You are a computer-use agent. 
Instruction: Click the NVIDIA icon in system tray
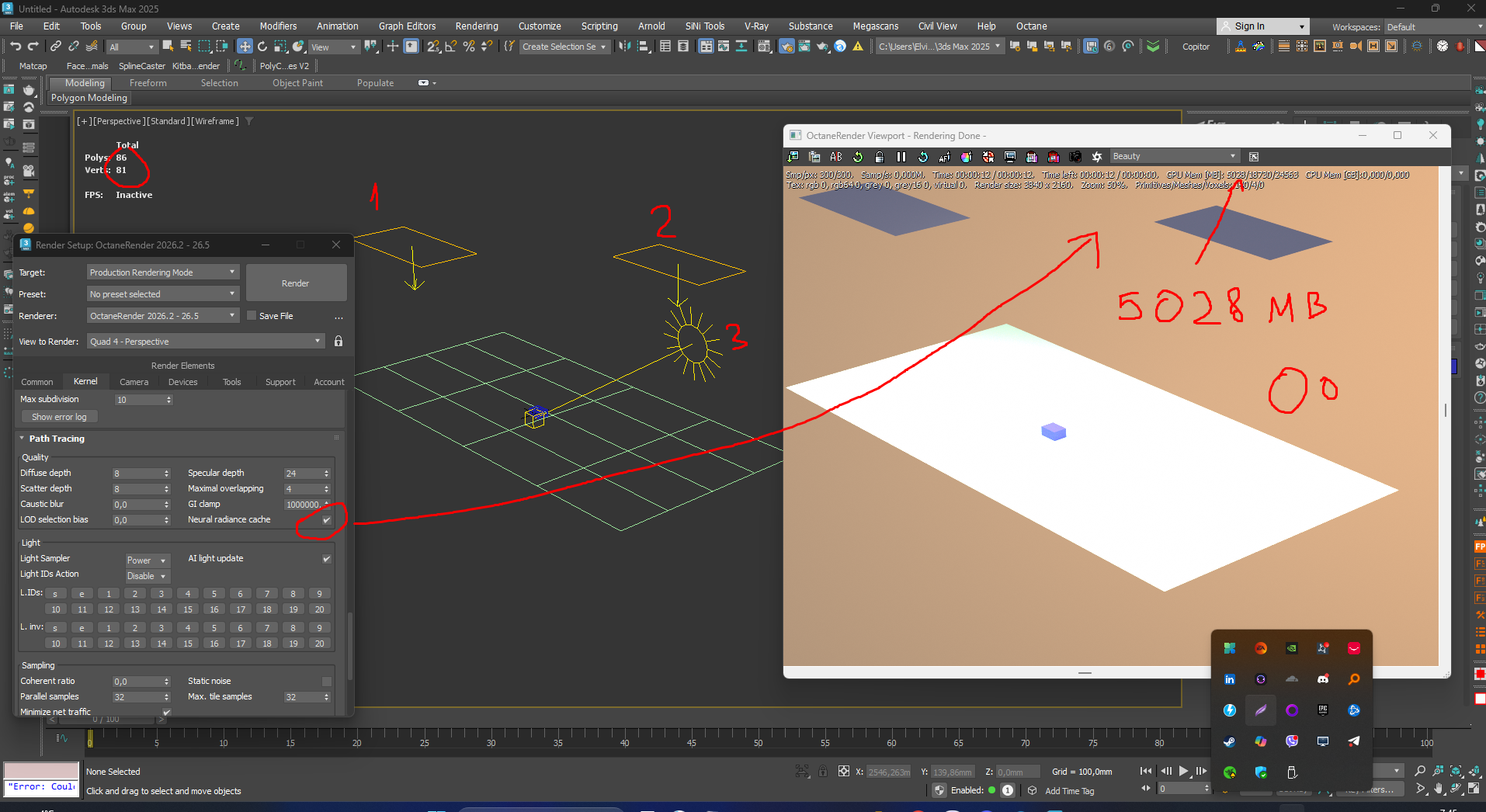(1292, 648)
